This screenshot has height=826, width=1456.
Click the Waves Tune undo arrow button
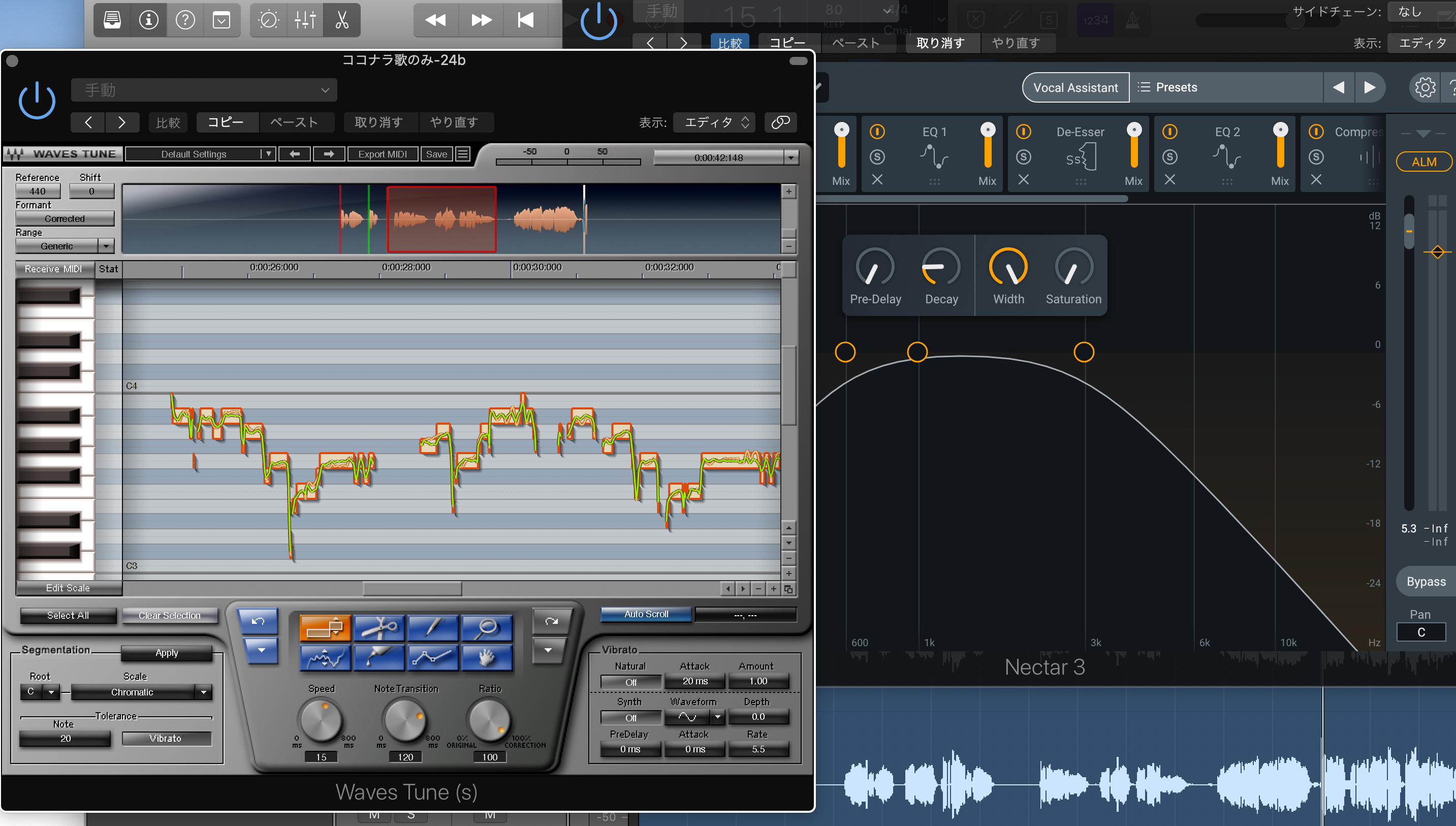click(258, 621)
